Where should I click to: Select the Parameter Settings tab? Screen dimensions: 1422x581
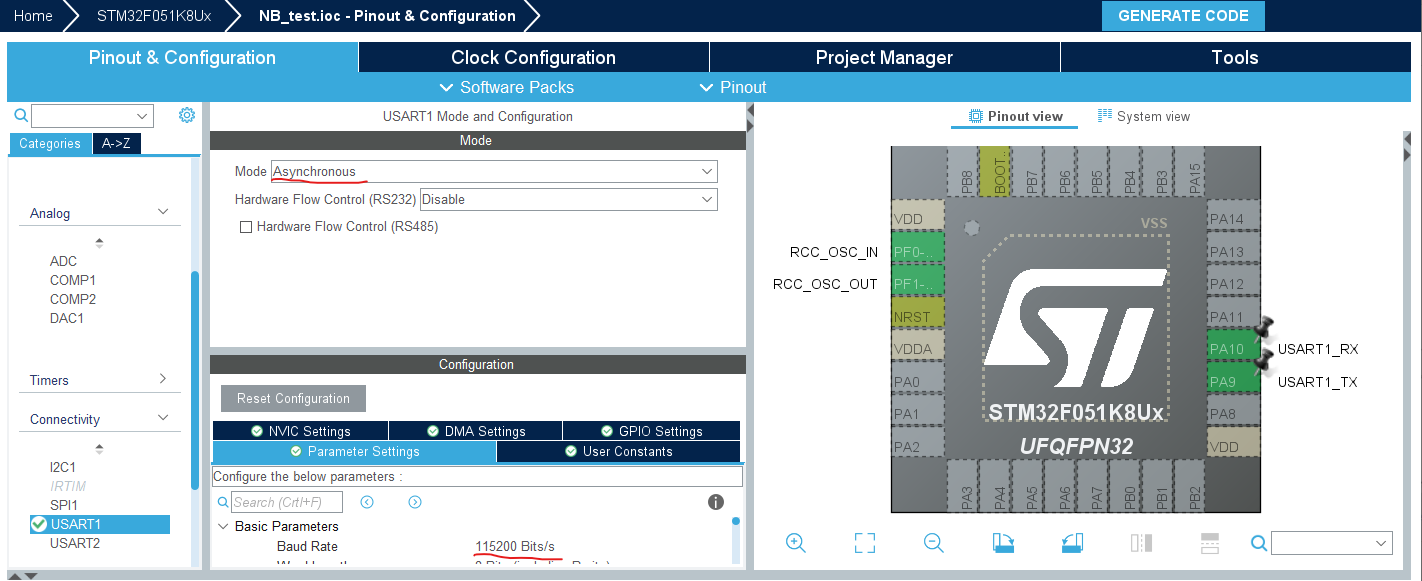coord(354,451)
